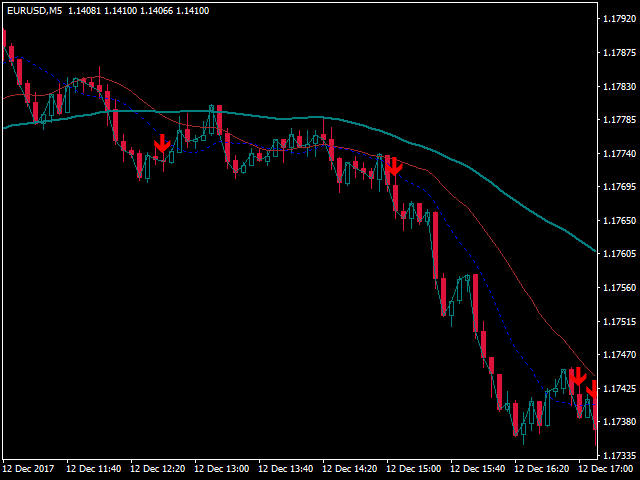Click the 12 Dec 2017 date label
Image resolution: width=640 pixels, height=480 pixels.
[28, 468]
